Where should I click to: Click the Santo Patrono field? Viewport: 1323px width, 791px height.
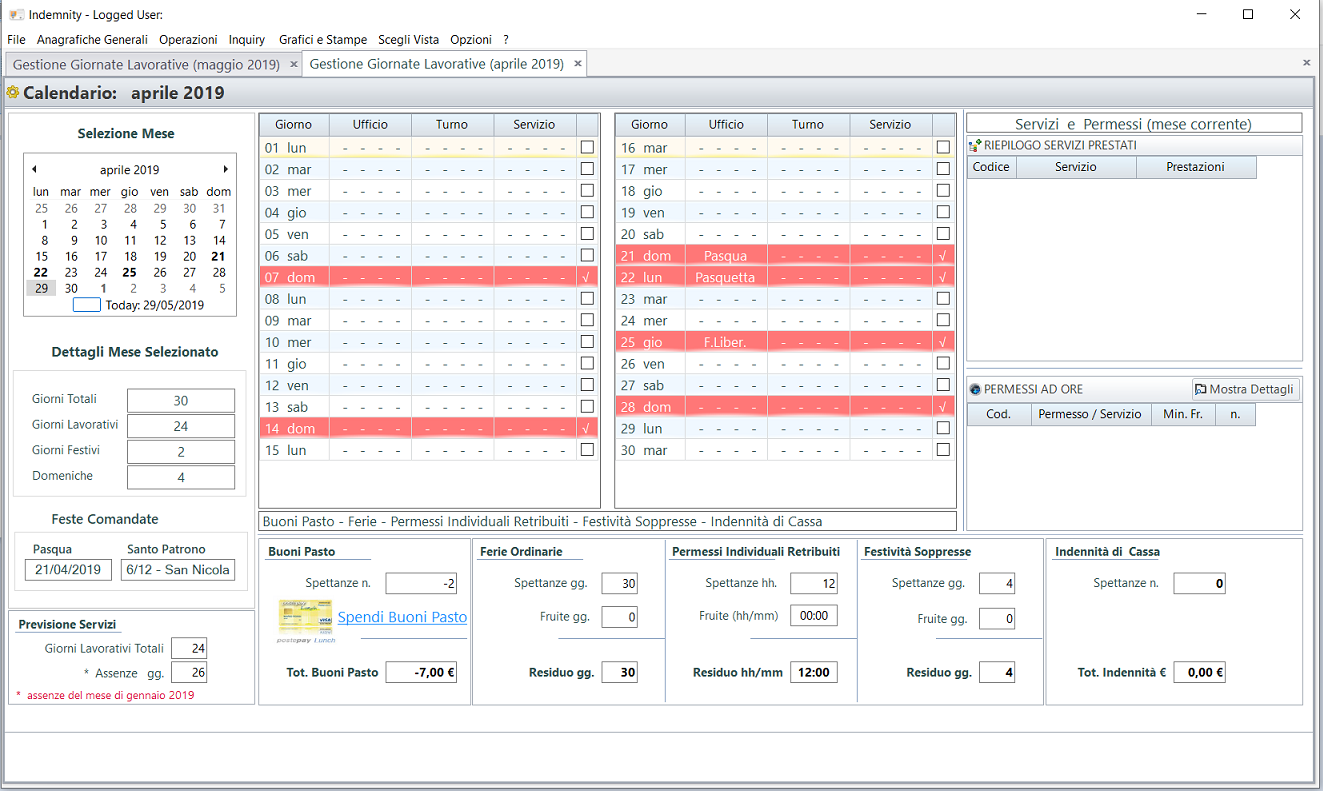pyautogui.click(x=178, y=570)
